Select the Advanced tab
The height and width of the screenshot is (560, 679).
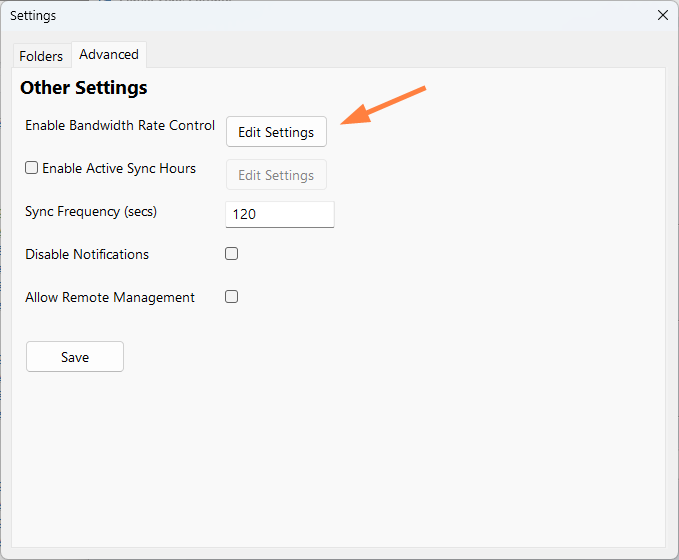tap(109, 55)
